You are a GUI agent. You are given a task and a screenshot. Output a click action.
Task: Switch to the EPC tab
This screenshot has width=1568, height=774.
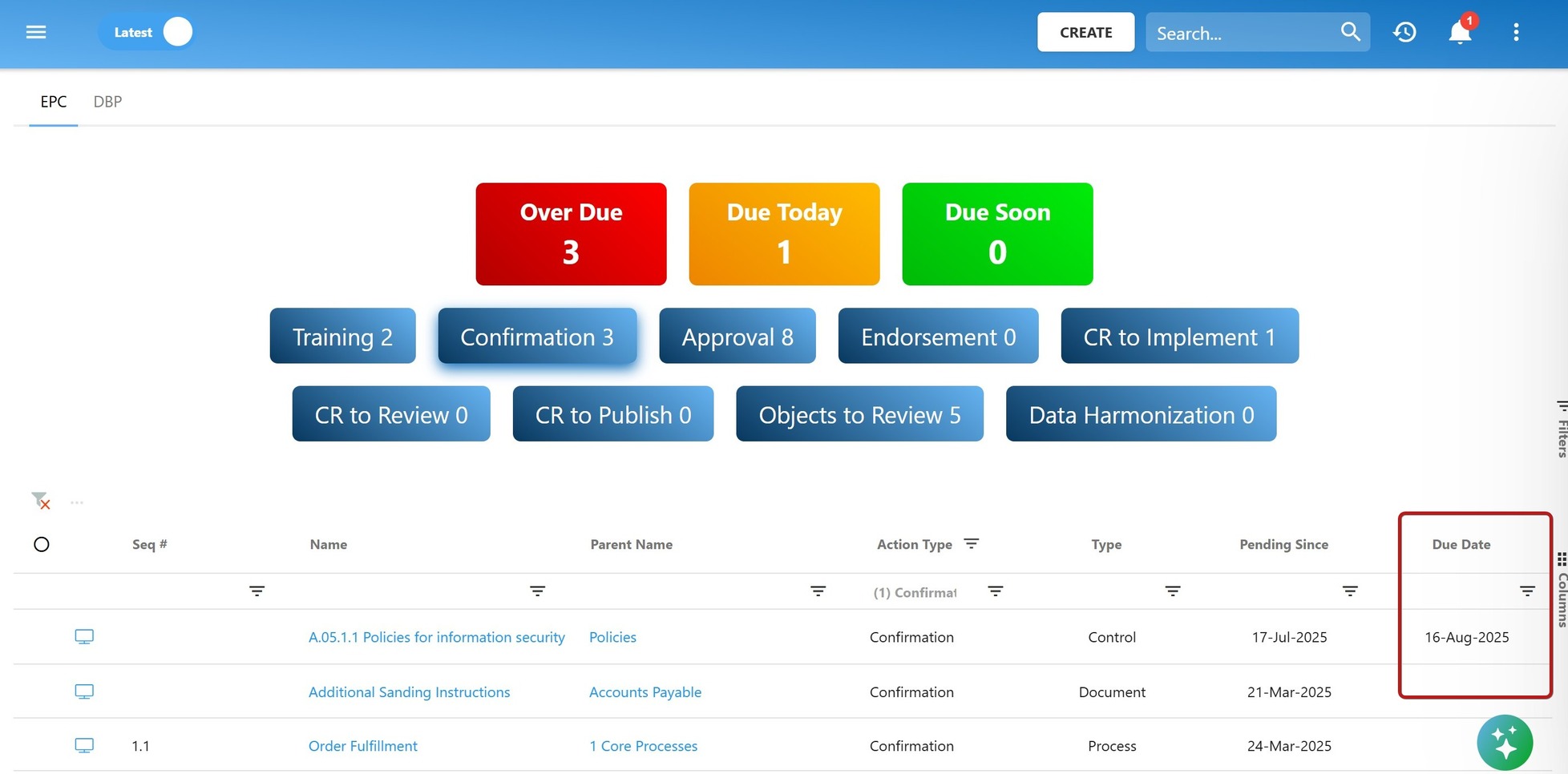point(54,102)
